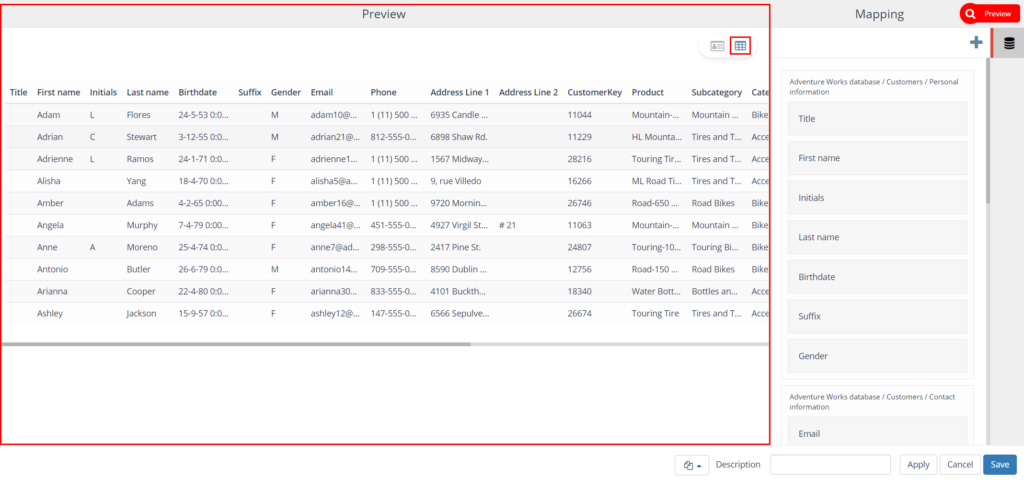Sort by Last name column header
1024x480 pixels.
(148, 93)
